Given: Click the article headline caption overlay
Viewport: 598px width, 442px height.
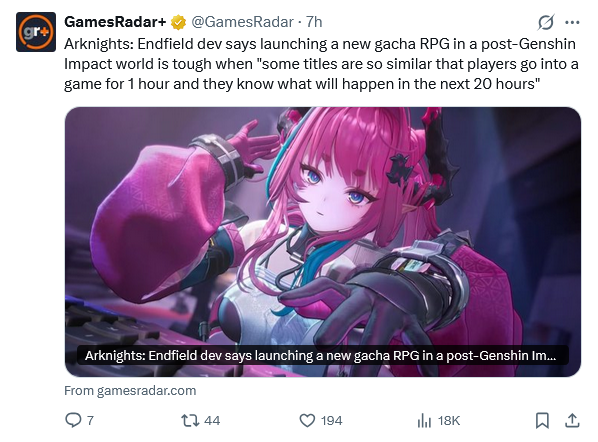Looking at the screenshot, I should pos(323,355).
